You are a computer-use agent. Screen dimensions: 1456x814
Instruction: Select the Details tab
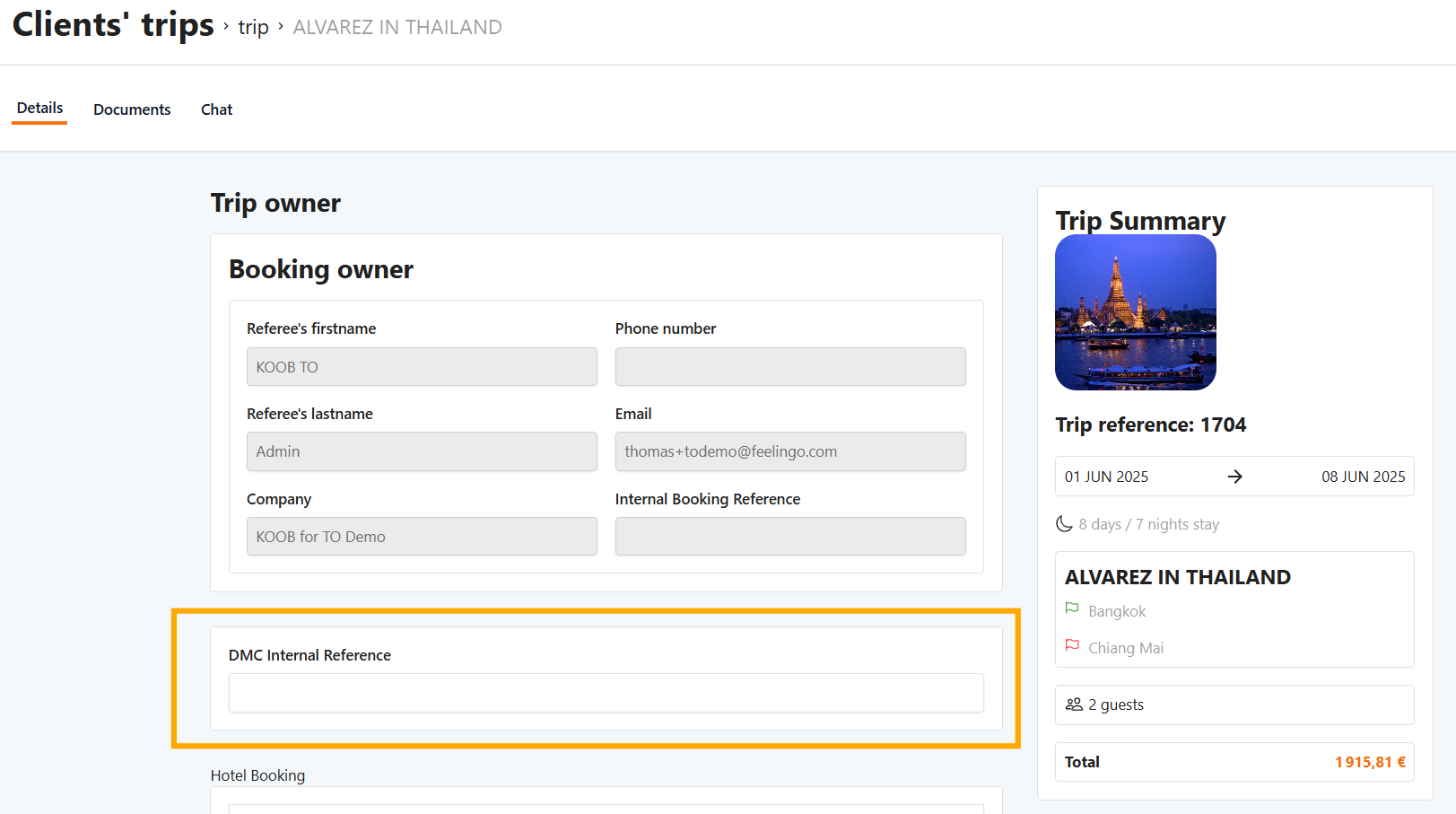click(39, 109)
